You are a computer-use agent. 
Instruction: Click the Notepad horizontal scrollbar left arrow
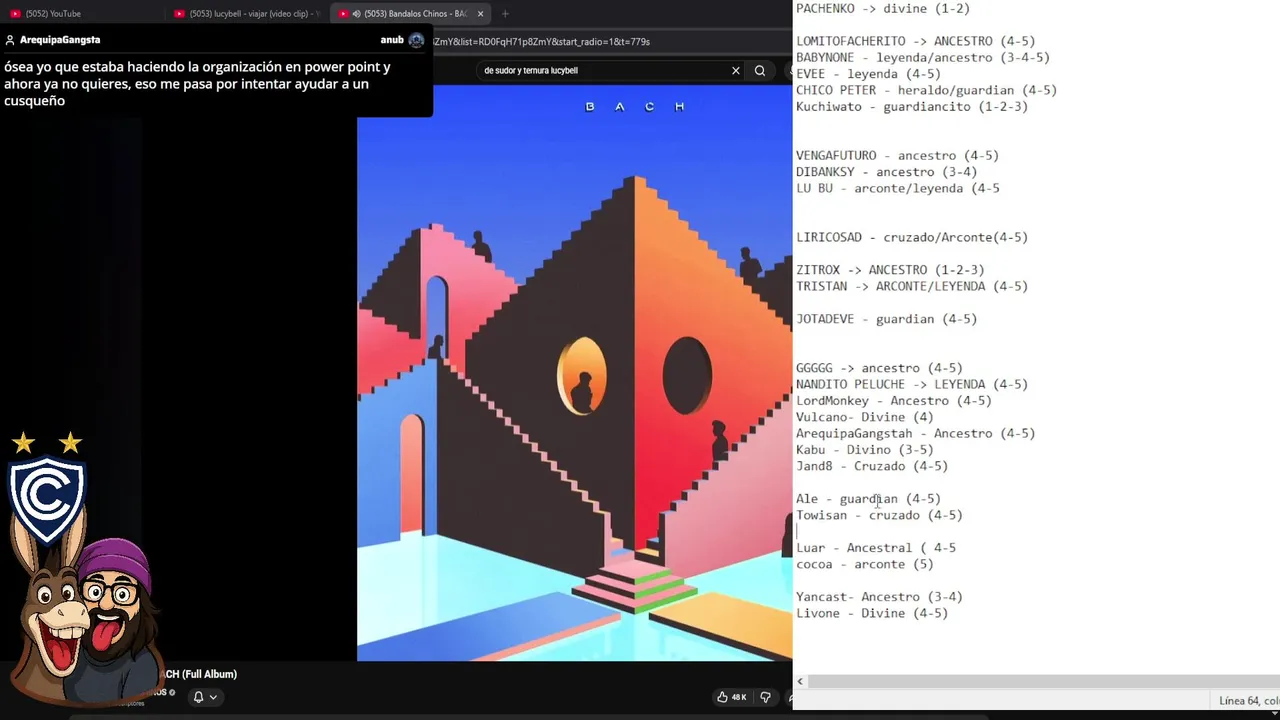pos(800,681)
